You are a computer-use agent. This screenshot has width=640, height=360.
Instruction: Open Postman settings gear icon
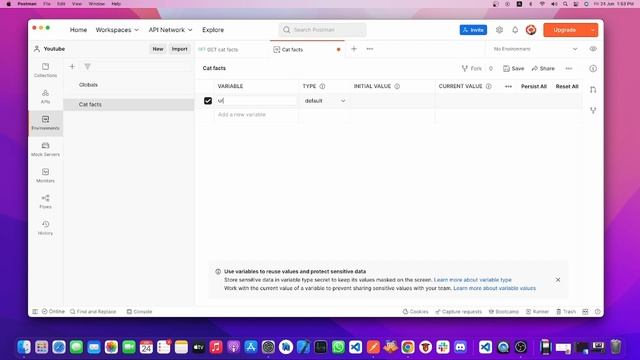499,30
